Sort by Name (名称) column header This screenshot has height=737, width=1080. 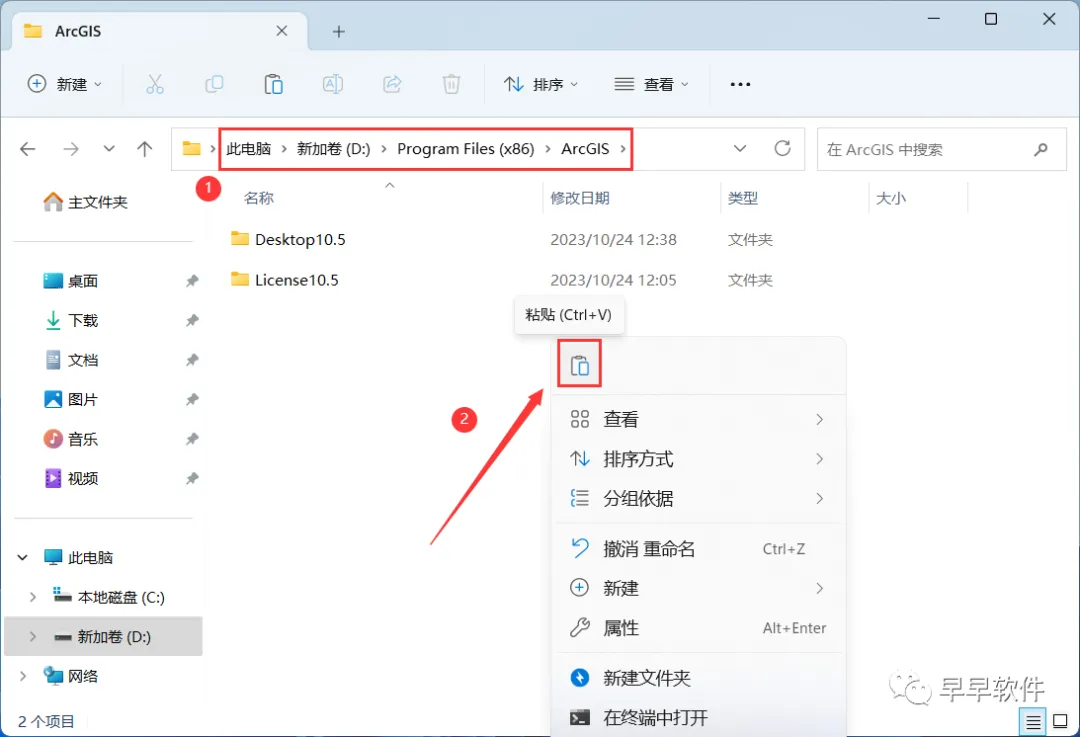pyautogui.click(x=258, y=198)
